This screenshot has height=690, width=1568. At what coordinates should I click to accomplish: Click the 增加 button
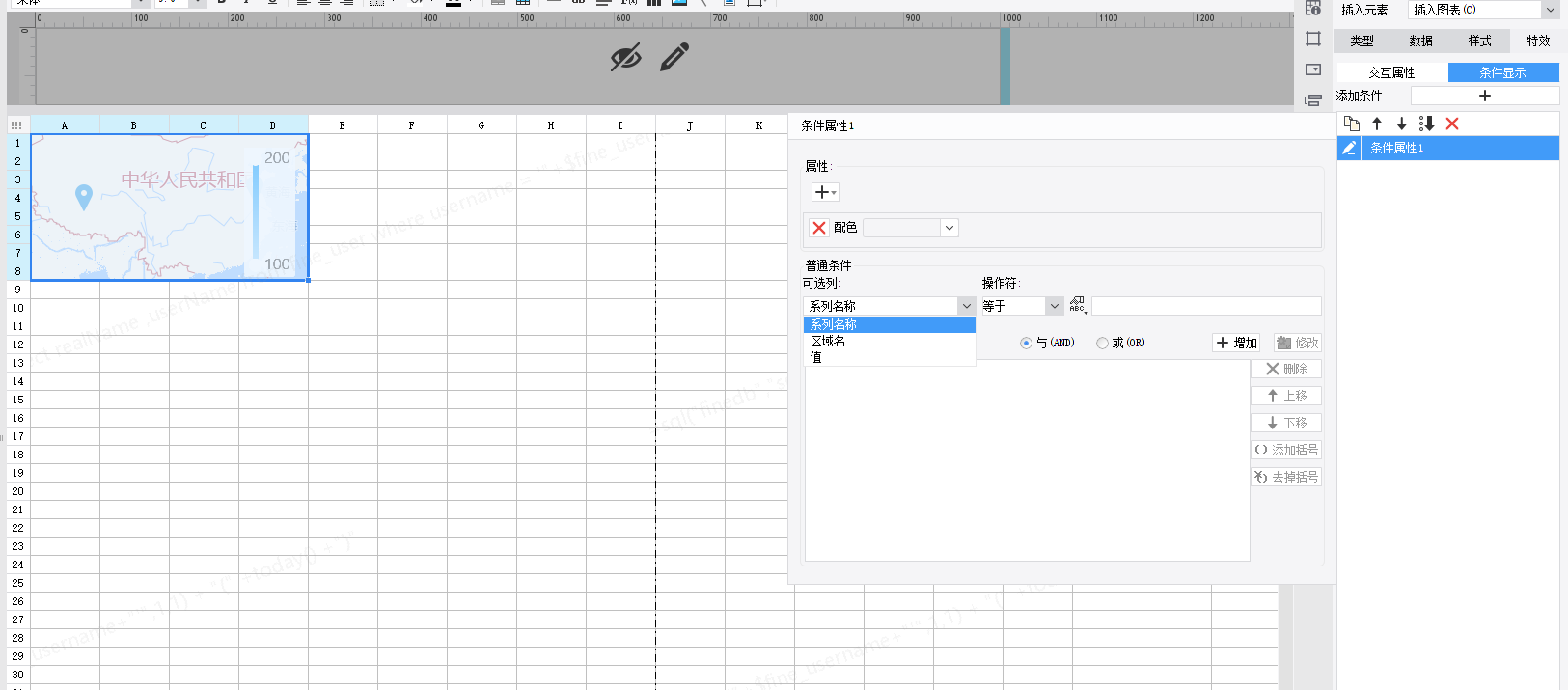[x=1236, y=343]
